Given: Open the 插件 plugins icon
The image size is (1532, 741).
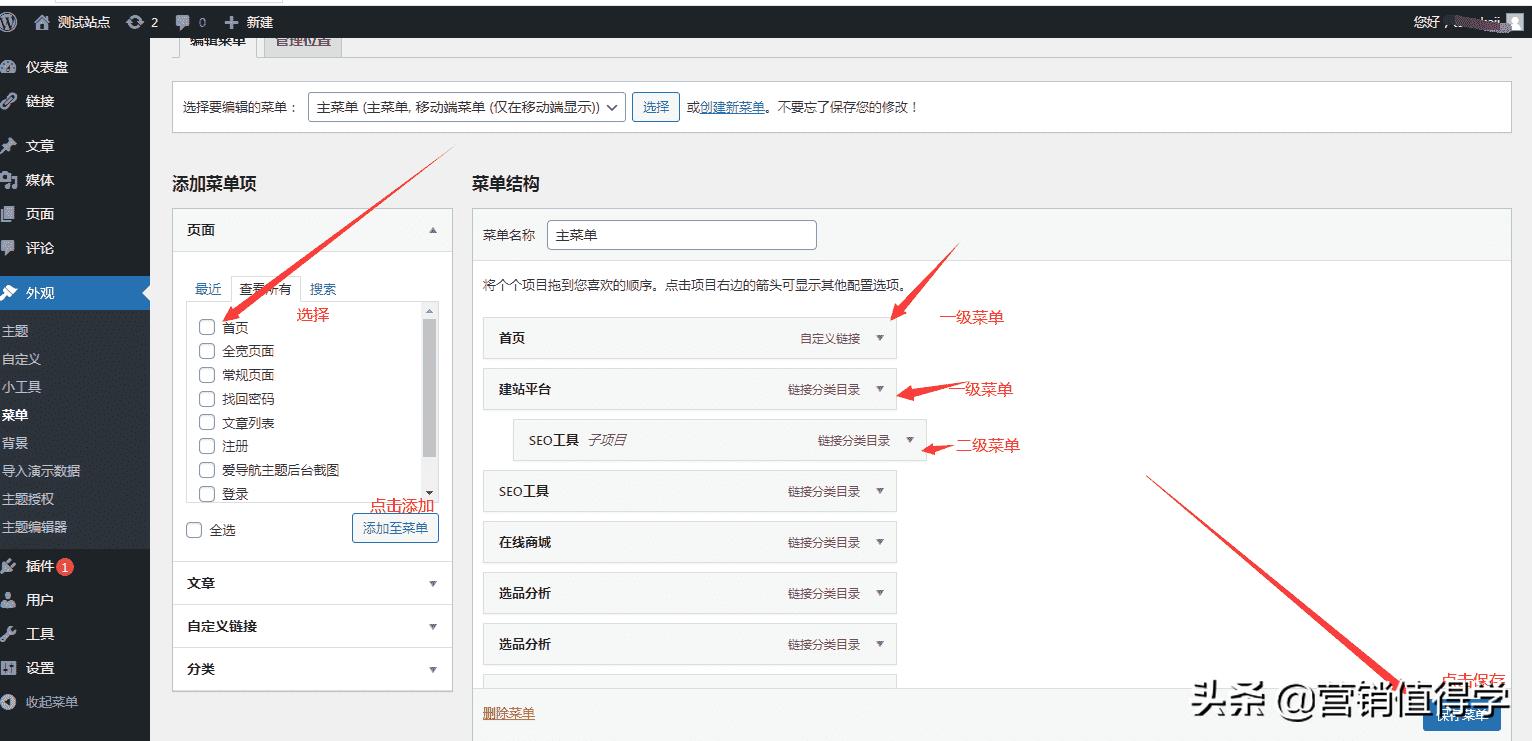Looking at the screenshot, I should pyautogui.click(x=9, y=566).
